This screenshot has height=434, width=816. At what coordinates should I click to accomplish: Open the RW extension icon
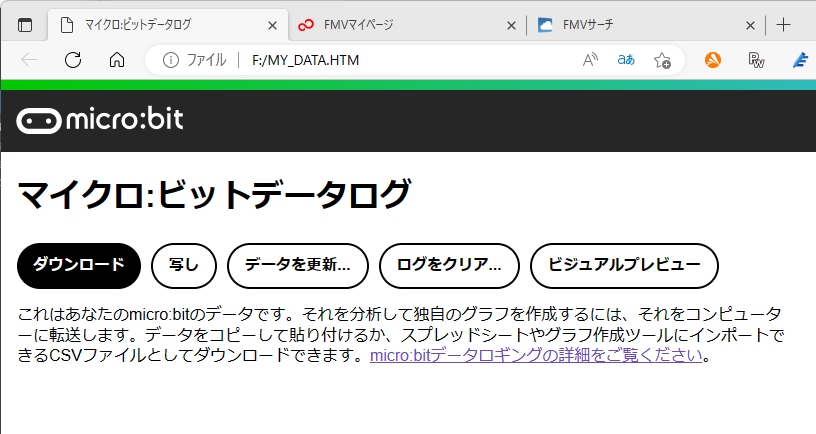[756, 60]
